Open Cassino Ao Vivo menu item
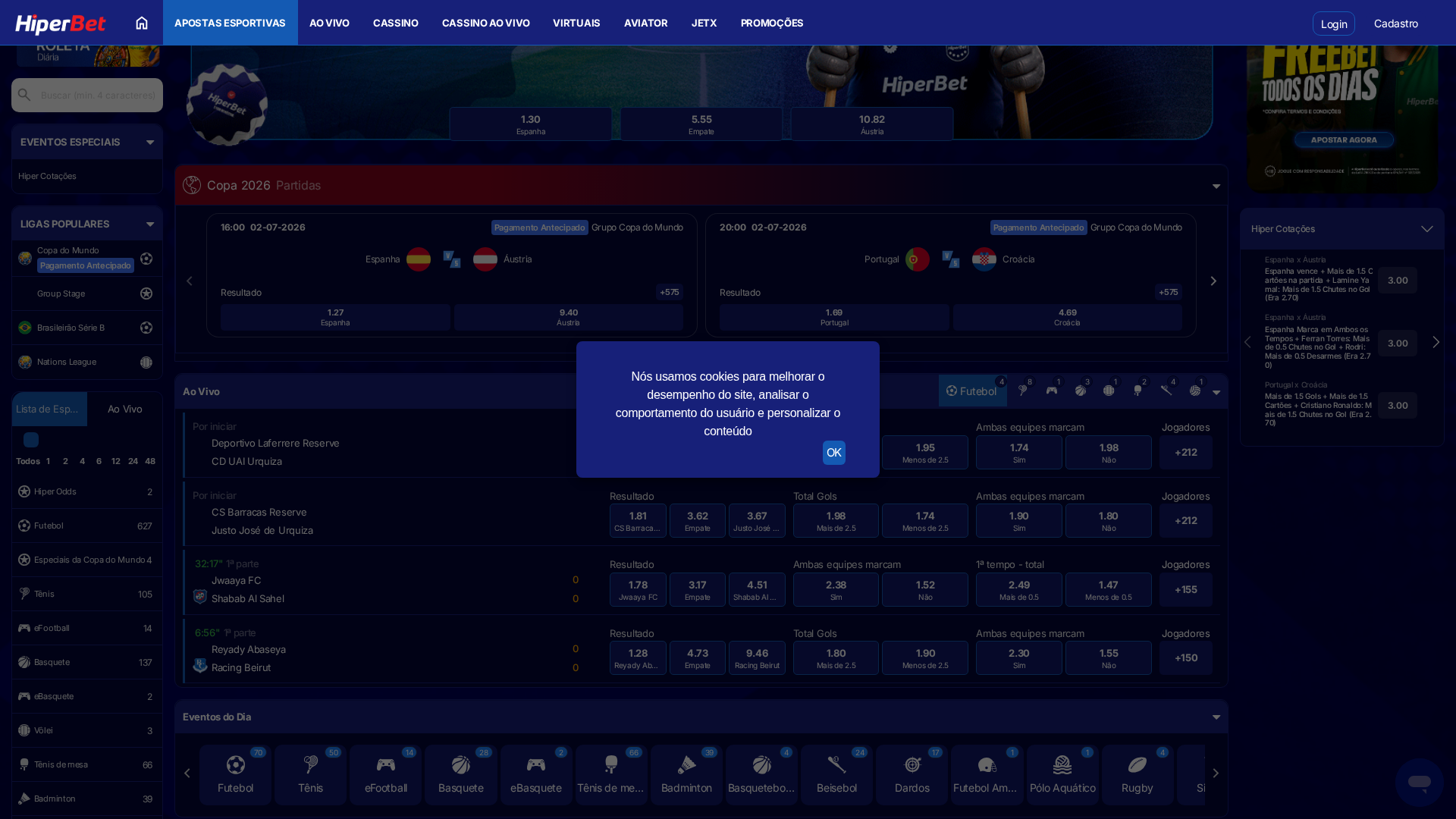 (x=486, y=23)
